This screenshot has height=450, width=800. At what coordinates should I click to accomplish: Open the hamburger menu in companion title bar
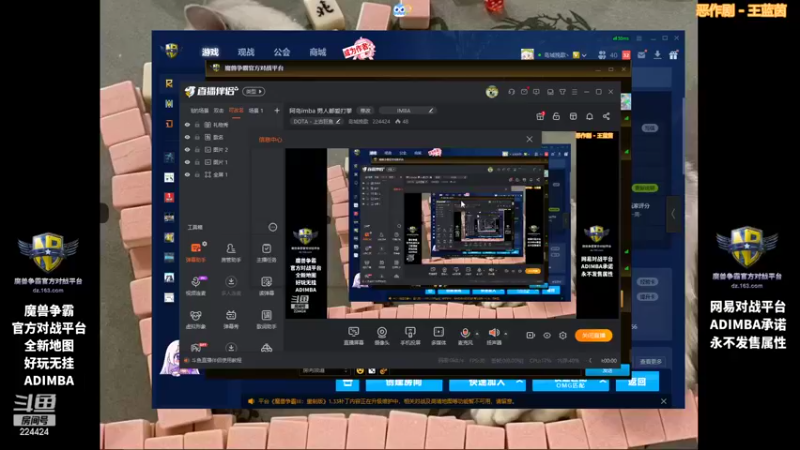574,92
